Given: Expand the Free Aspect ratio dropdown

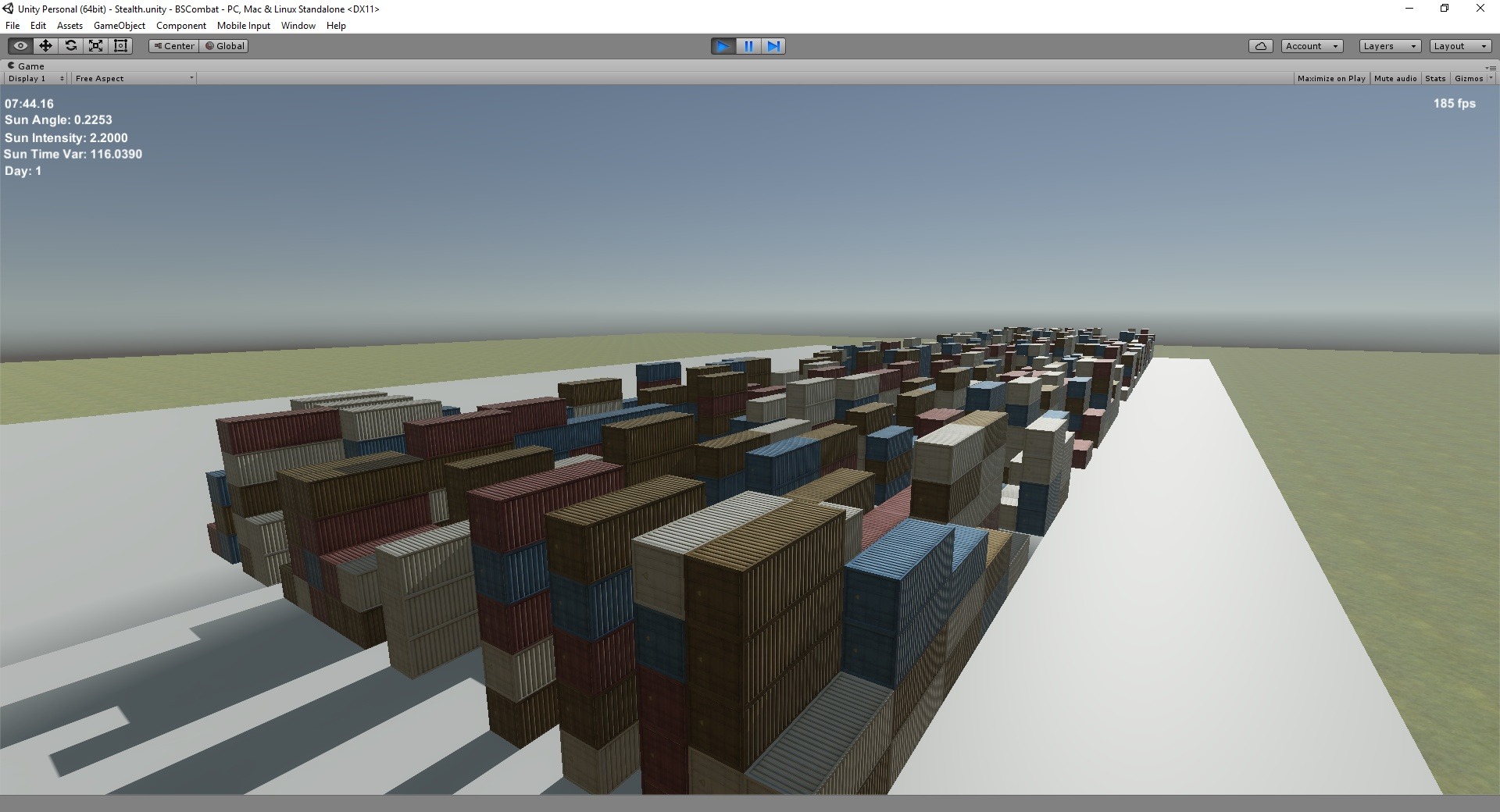Looking at the screenshot, I should [x=134, y=79].
